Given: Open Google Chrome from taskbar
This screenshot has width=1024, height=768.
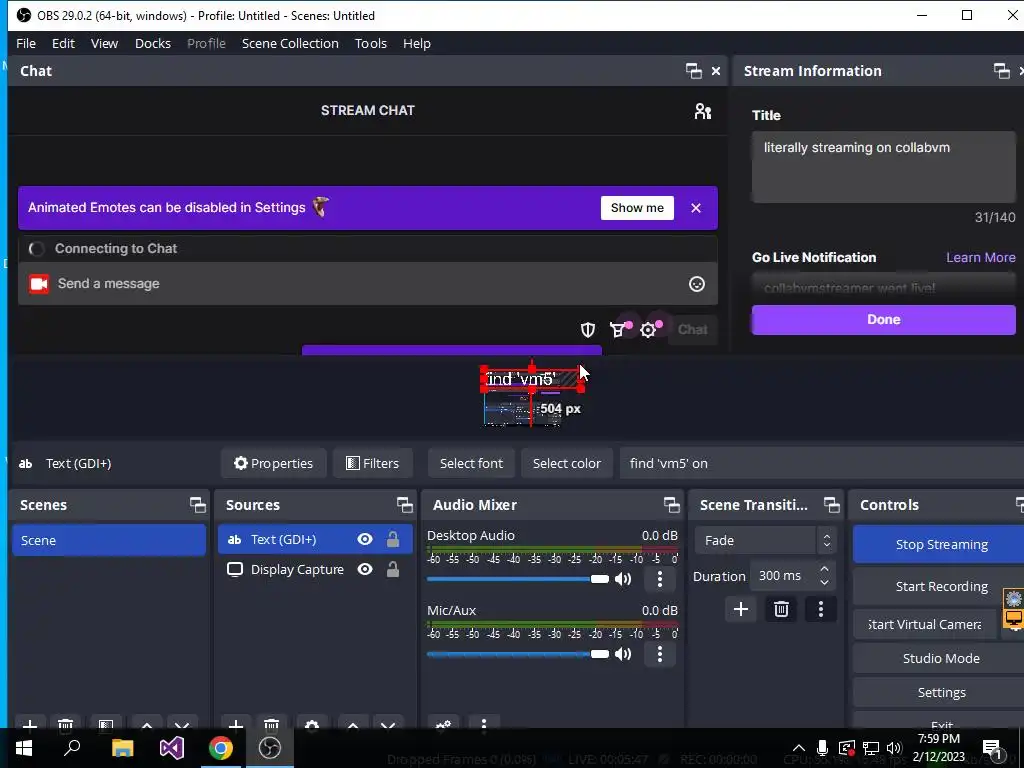Looking at the screenshot, I should click(x=221, y=748).
